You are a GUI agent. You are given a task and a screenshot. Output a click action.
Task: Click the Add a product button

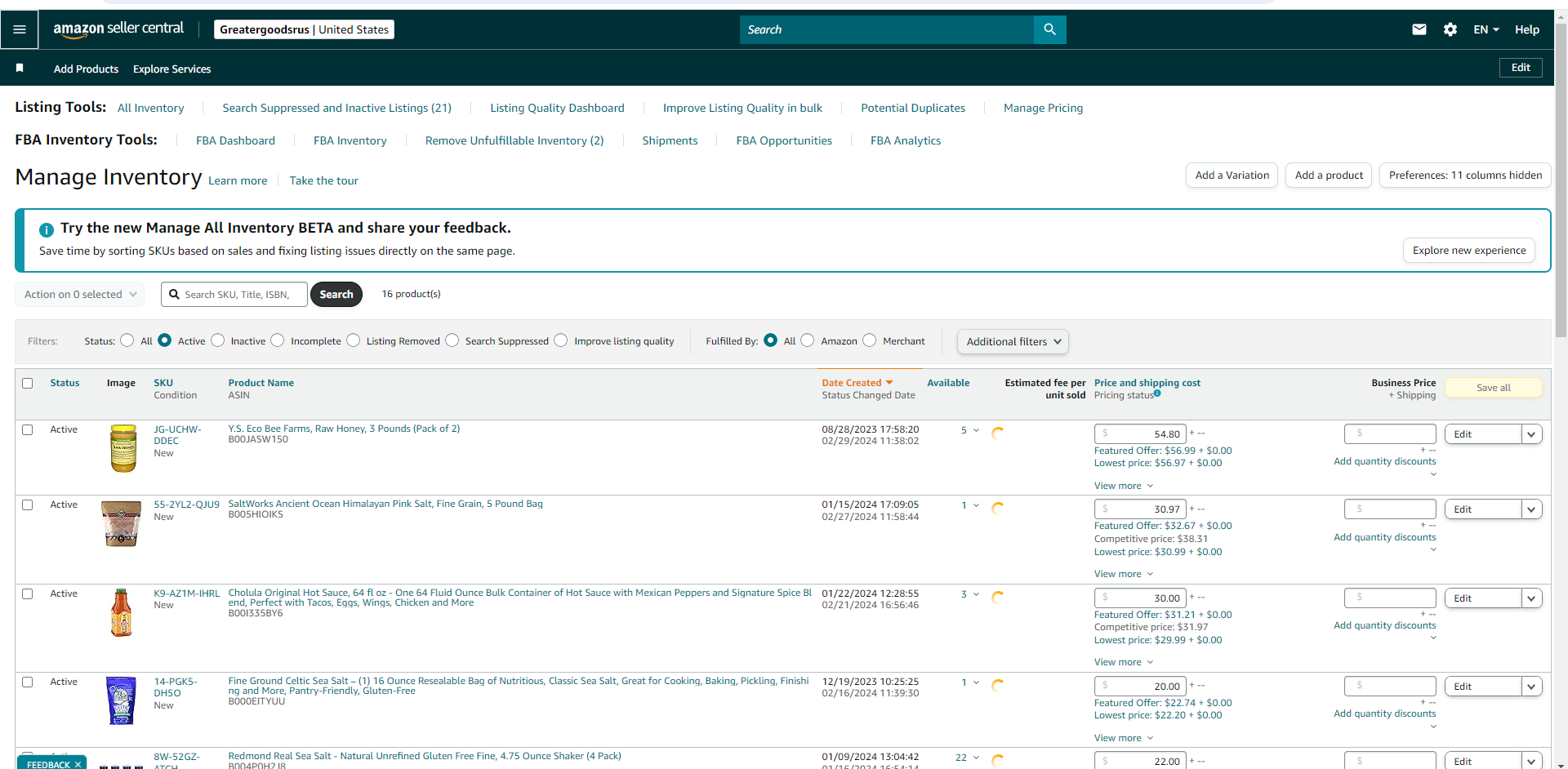pyautogui.click(x=1329, y=176)
